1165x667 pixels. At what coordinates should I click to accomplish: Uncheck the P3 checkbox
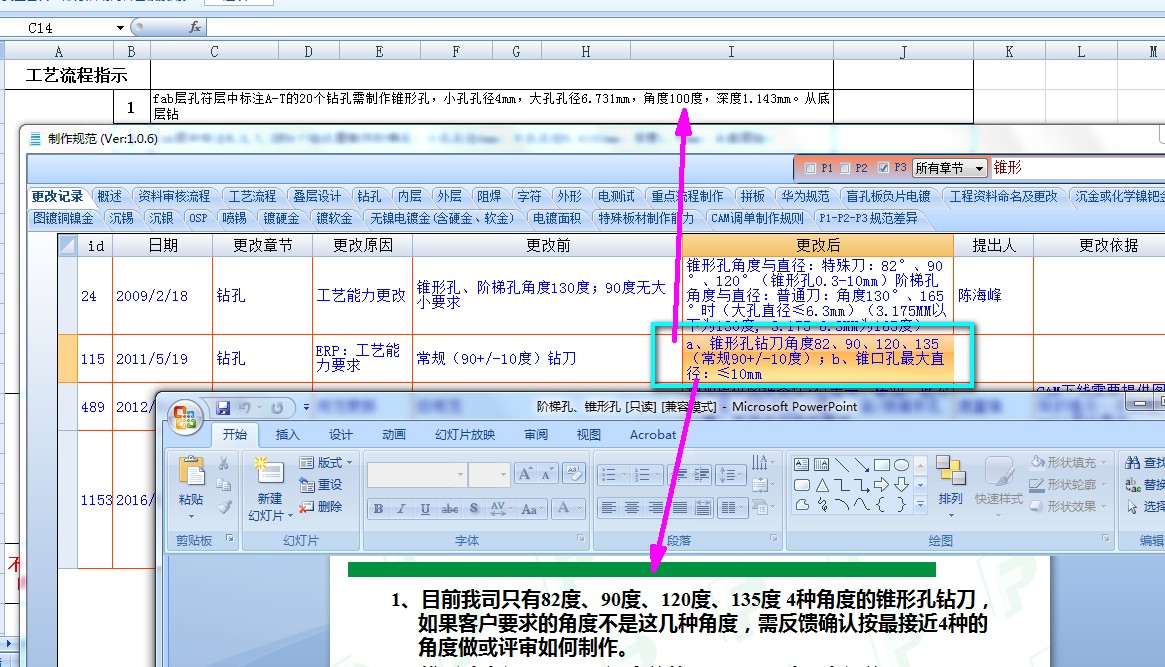click(883, 169)
